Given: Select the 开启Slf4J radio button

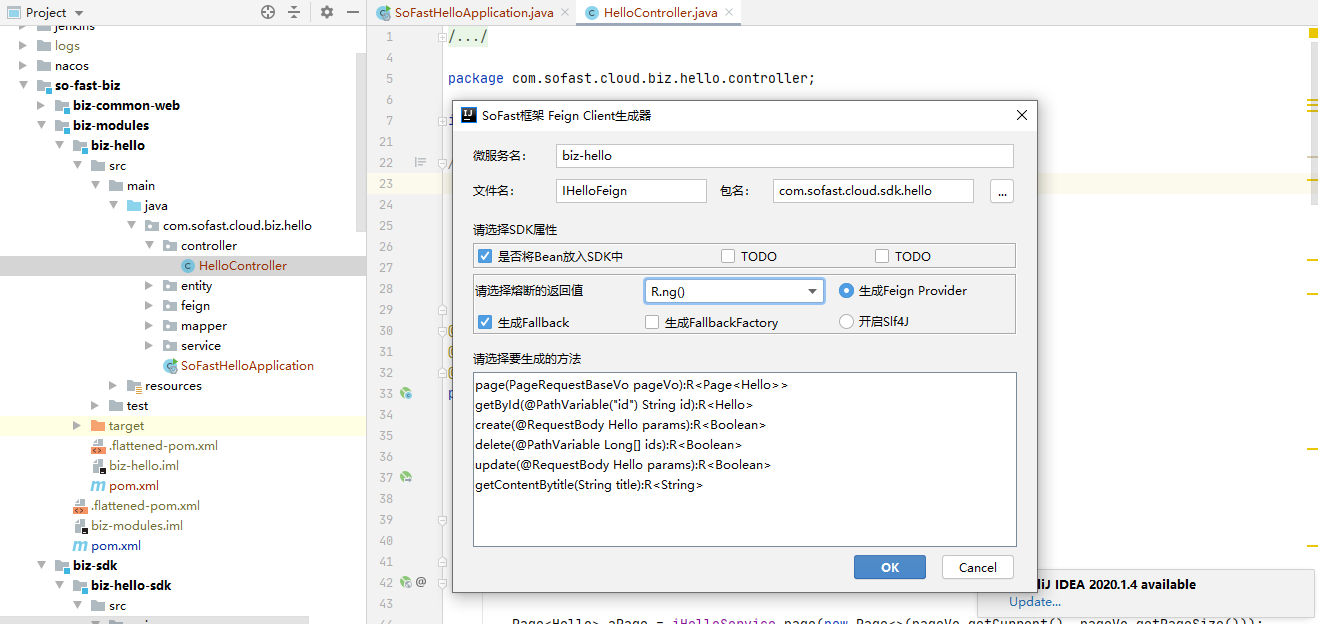Looking at the screenshot, I should coord(846,321).
